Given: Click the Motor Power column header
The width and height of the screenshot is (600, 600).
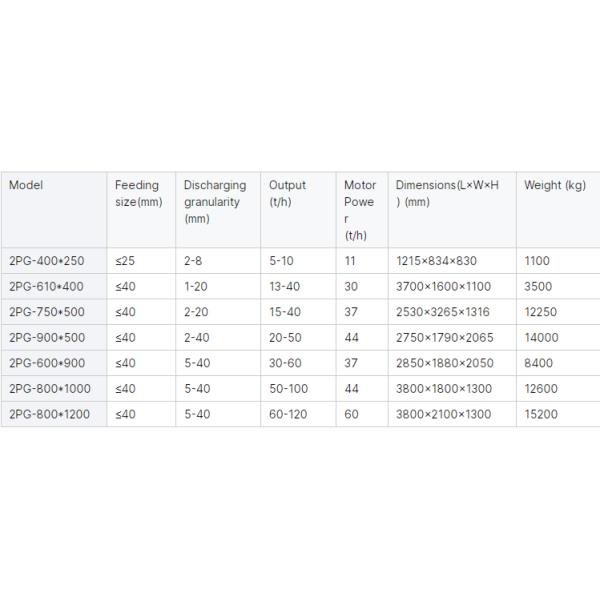Looking at the screenshot, I should [360, 210].
